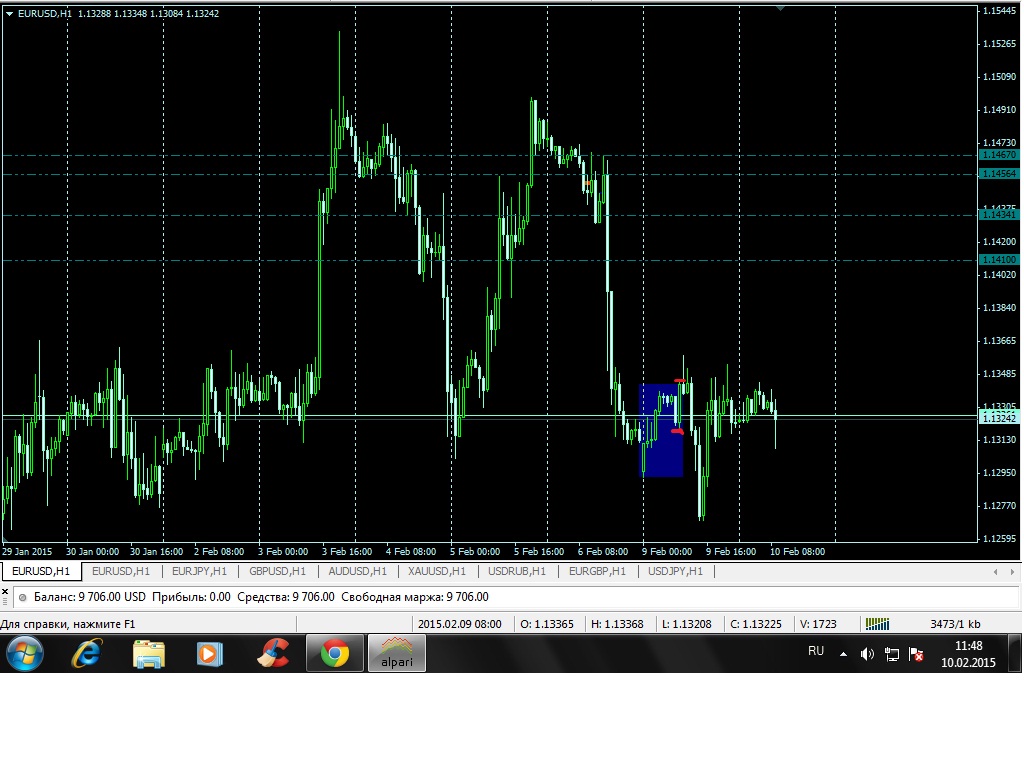Open the Action Center flag icon
The image size is (1024, 768).
[916, 654]
